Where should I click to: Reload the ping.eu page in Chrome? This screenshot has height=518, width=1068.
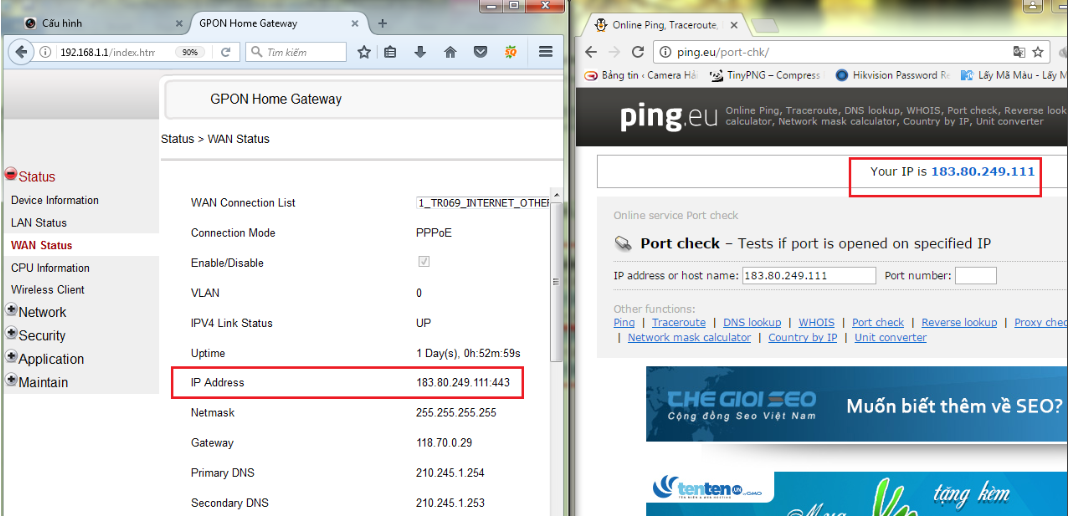click(x=638, y=52)
